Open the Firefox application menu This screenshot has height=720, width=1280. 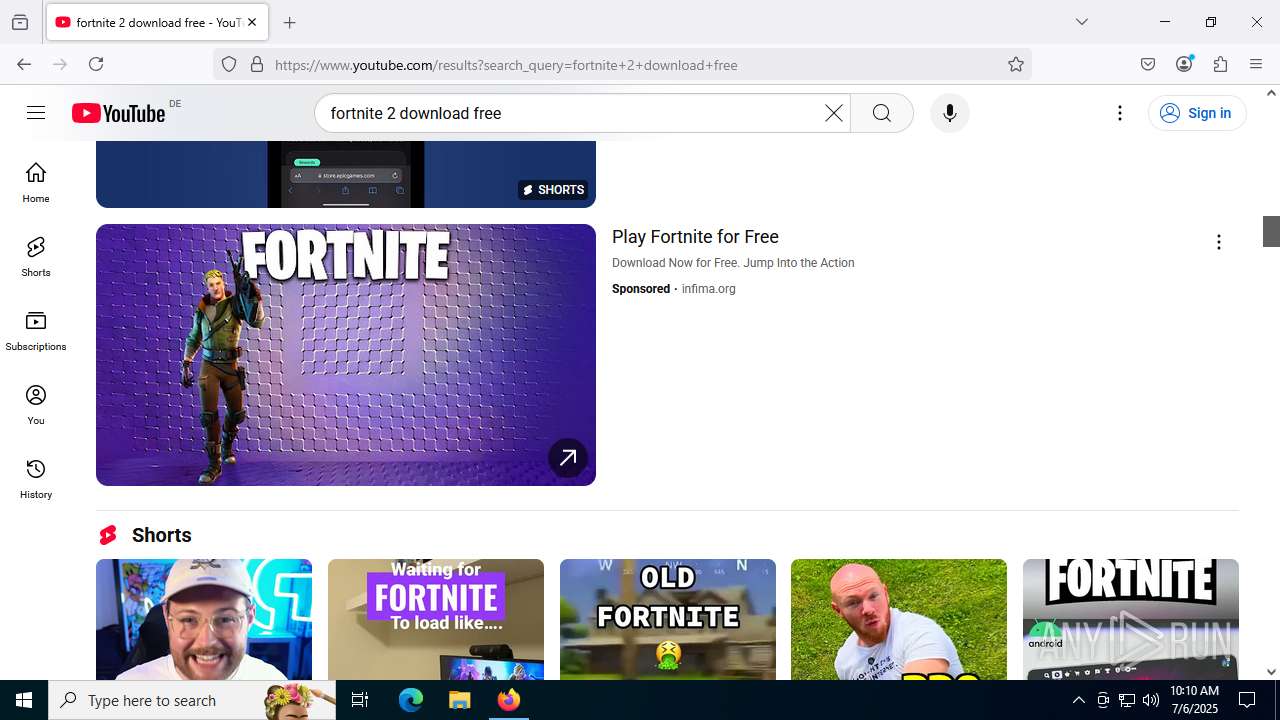click(x=1256, y=64)
